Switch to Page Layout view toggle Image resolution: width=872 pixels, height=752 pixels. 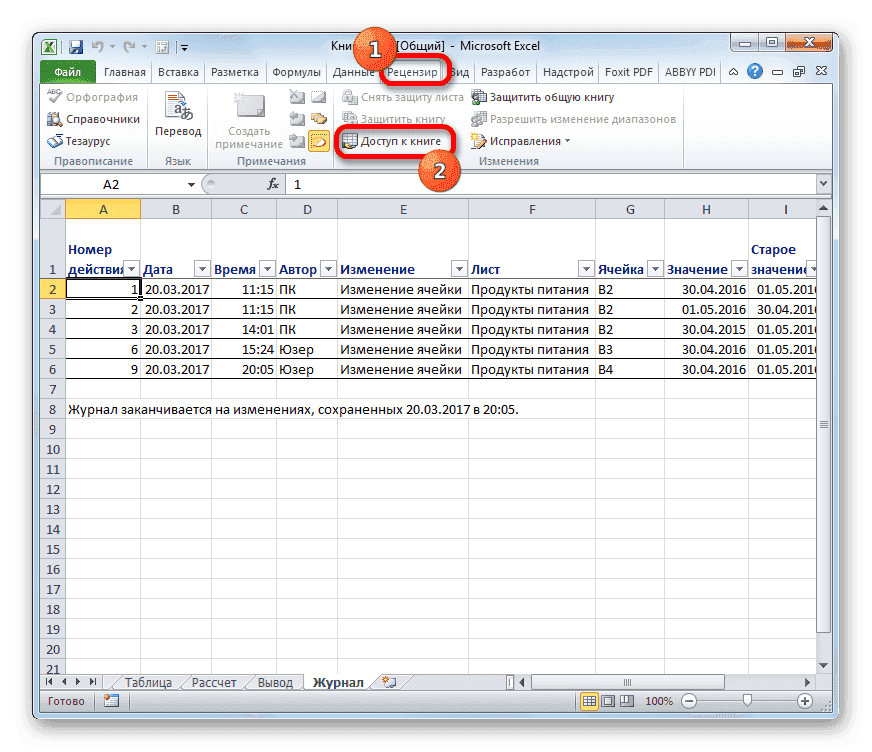point(606,701)
